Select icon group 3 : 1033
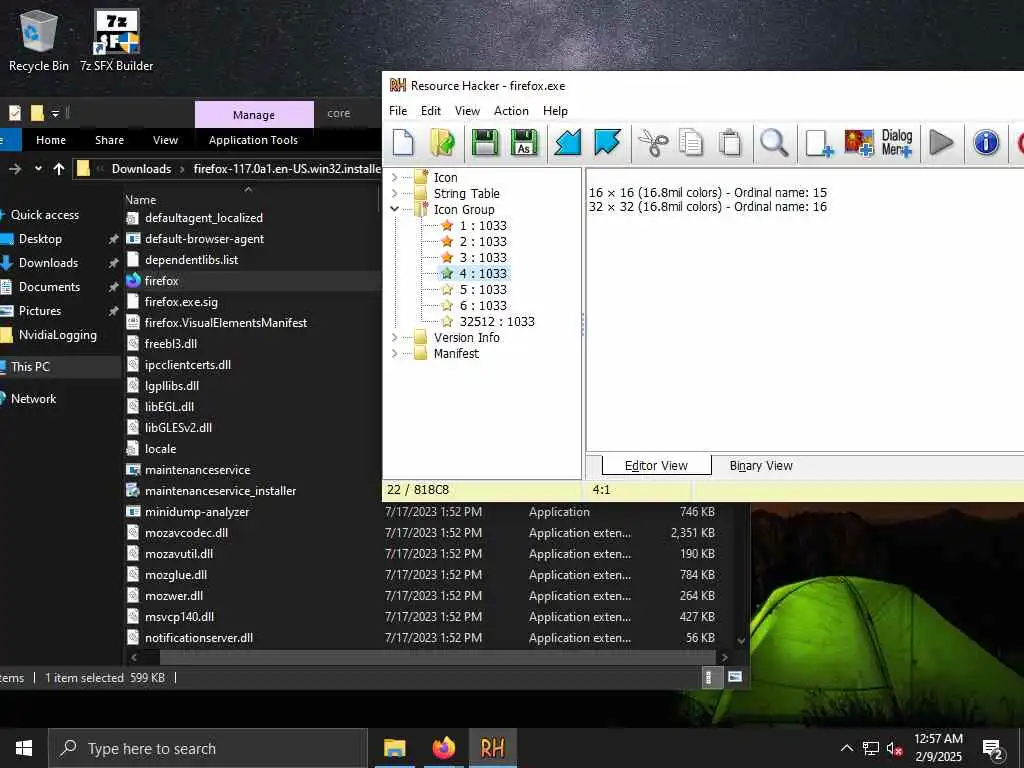 click(483, 257)
